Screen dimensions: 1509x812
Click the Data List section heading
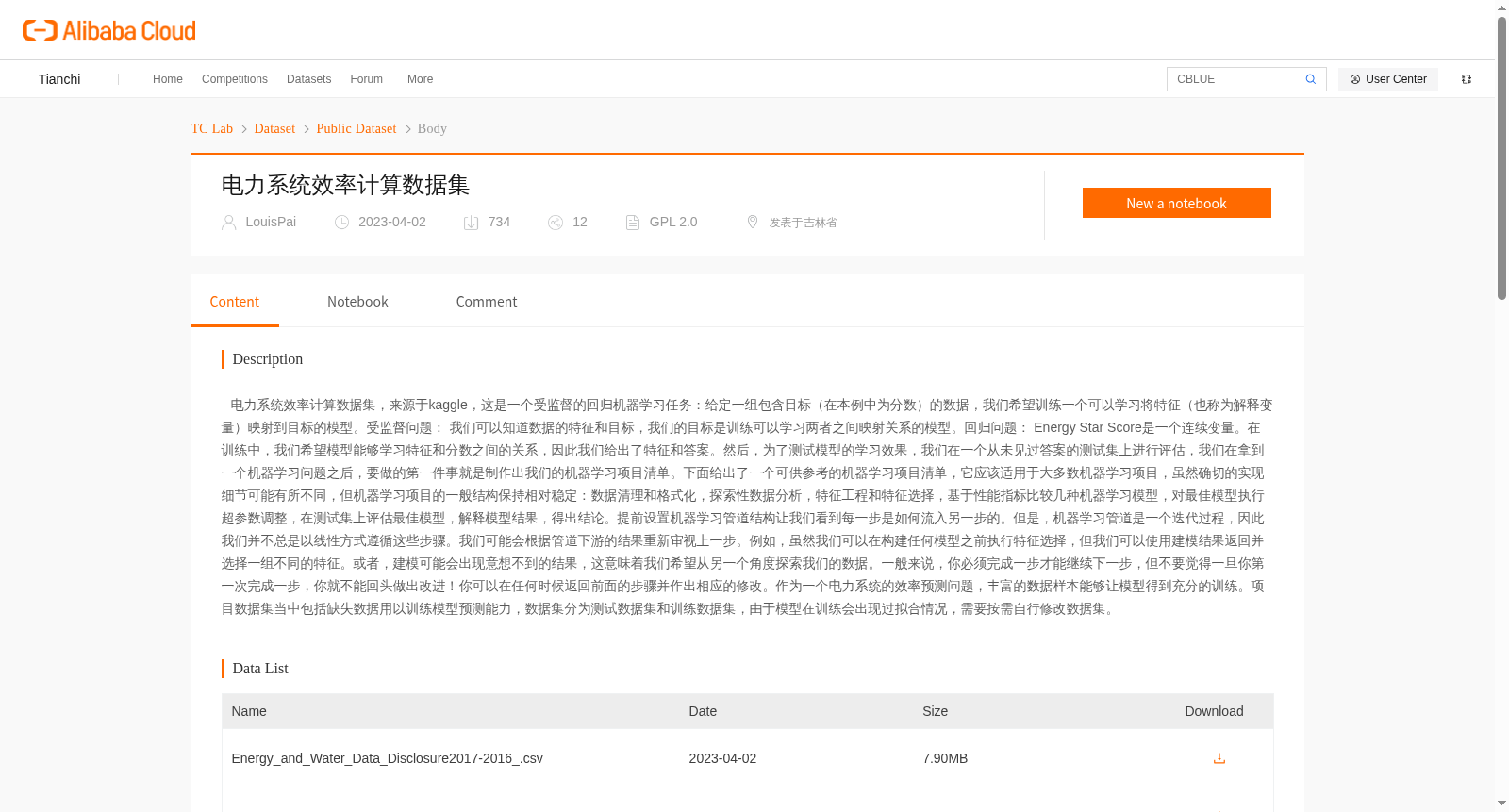tap(260, 669)
